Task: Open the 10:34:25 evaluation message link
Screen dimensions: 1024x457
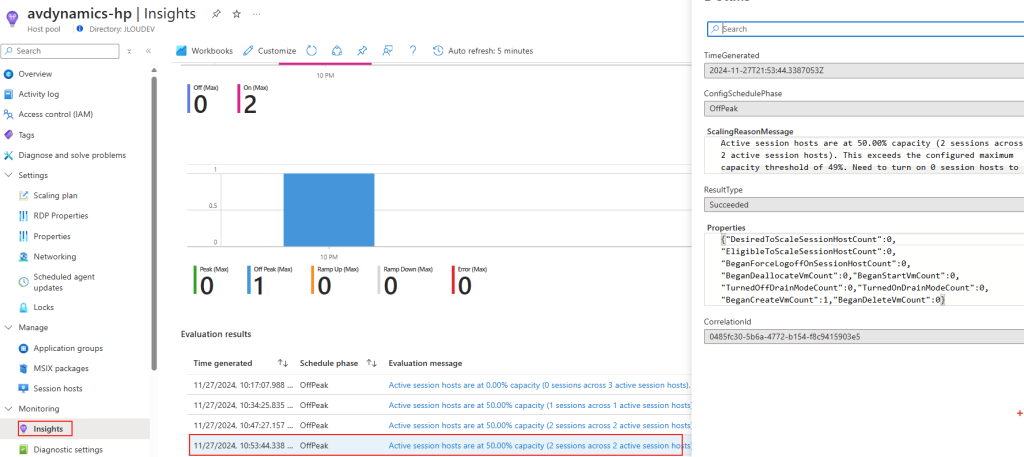Action: (539, 405)
